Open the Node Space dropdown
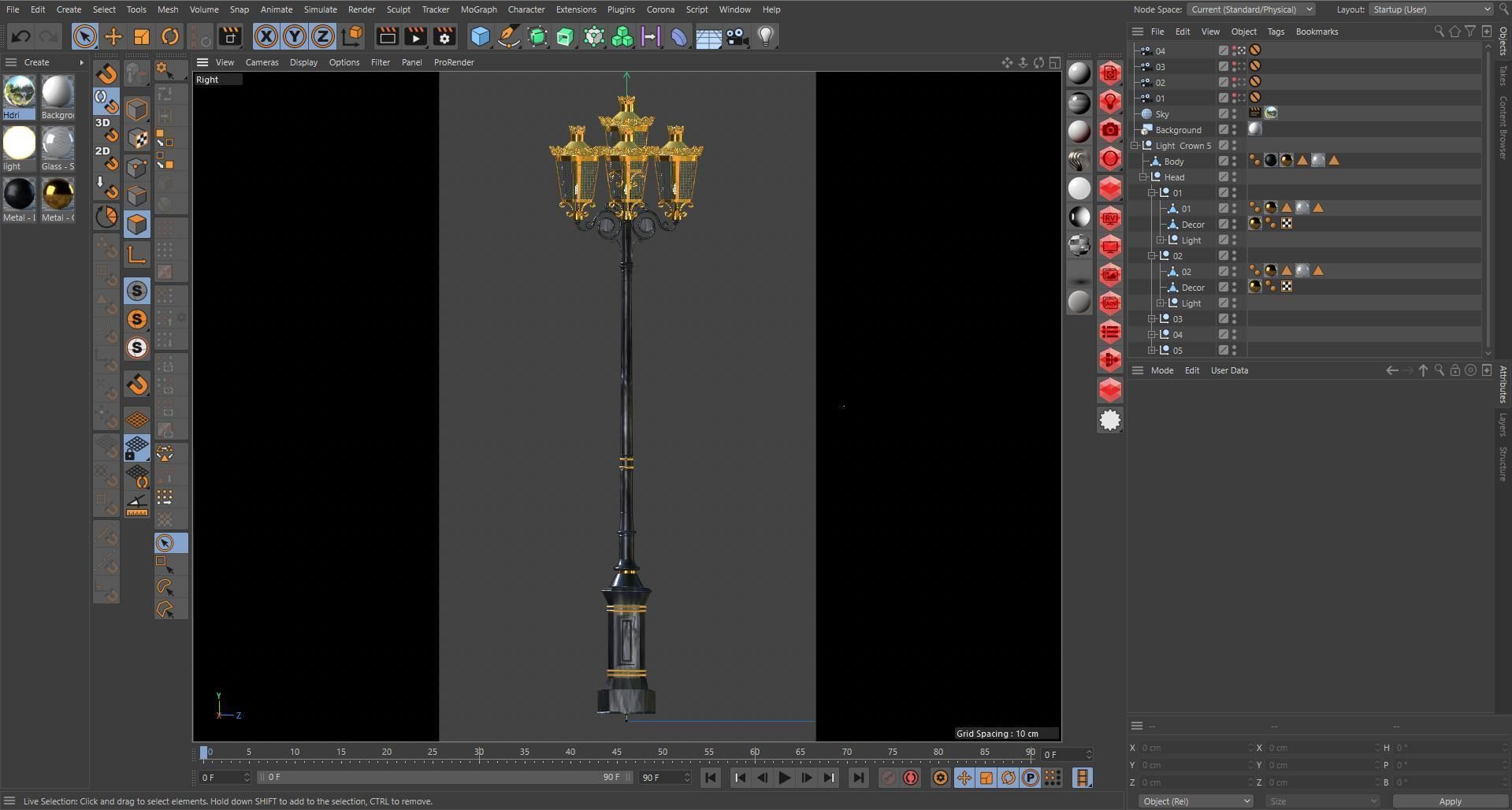This screenshot has height=810, width=1512. click(1251, 9)
